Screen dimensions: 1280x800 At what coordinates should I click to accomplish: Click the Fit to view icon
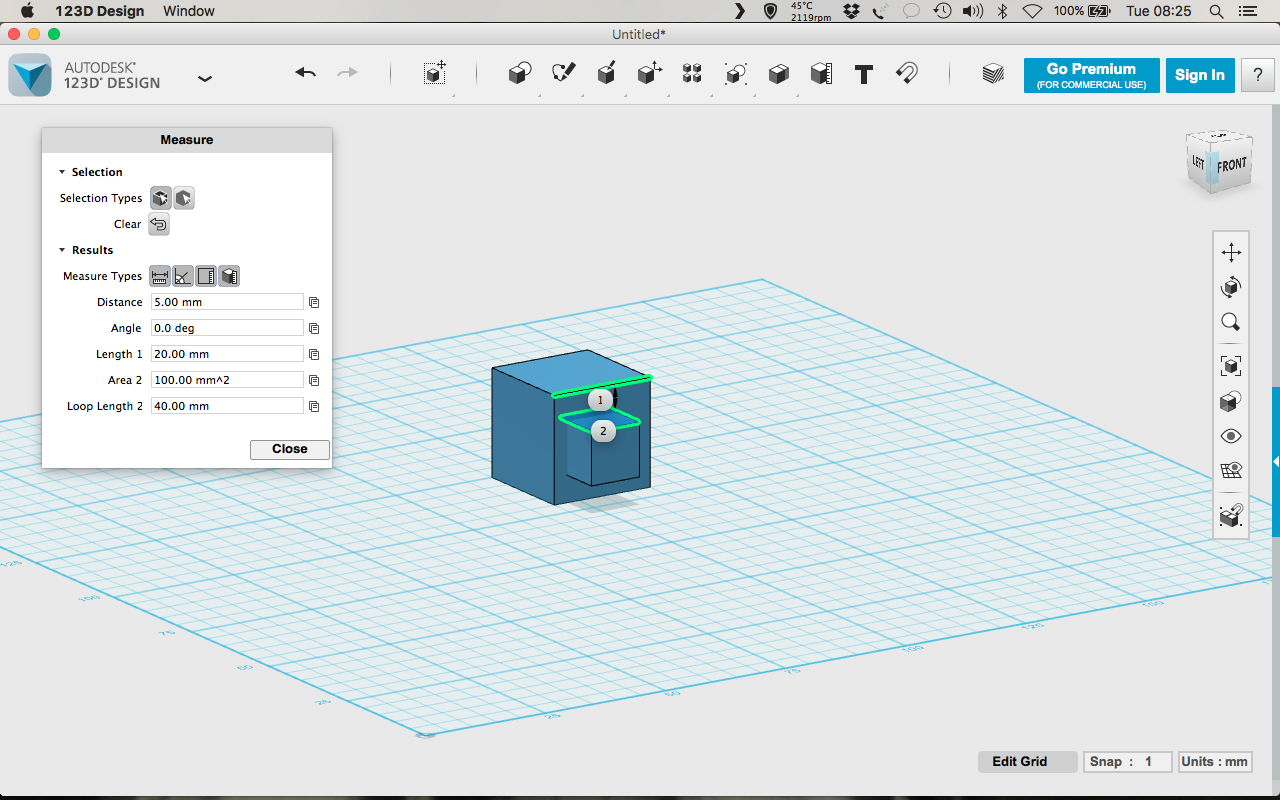(1231, 366)
